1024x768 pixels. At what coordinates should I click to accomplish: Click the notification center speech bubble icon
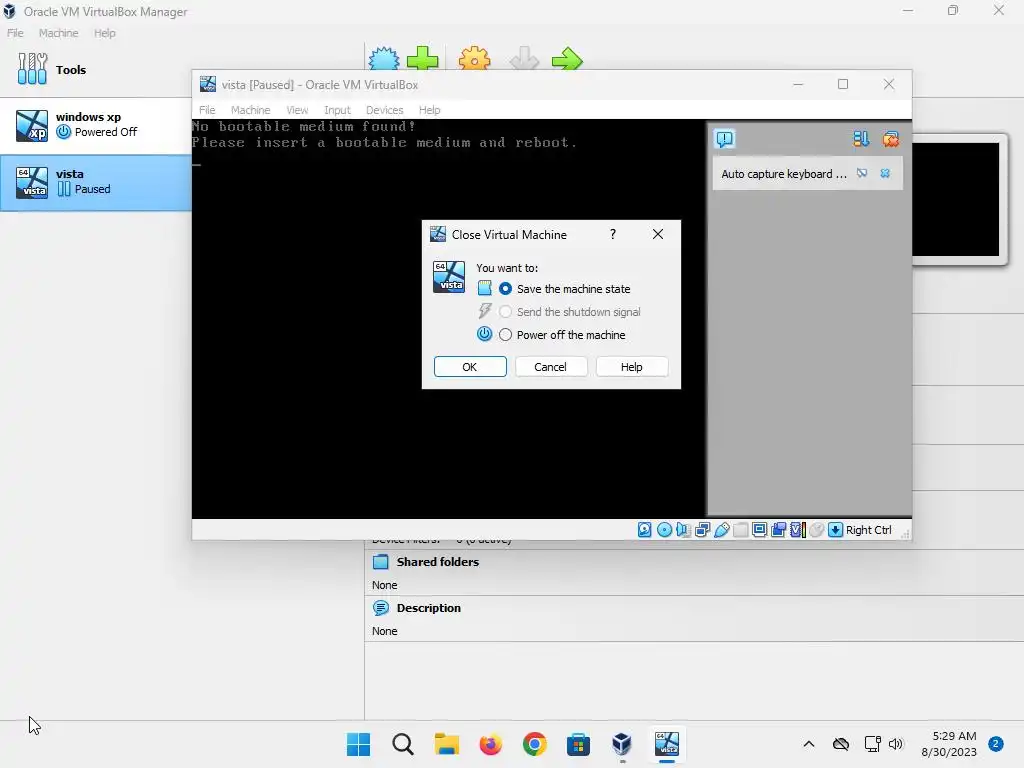pos(724,139)
